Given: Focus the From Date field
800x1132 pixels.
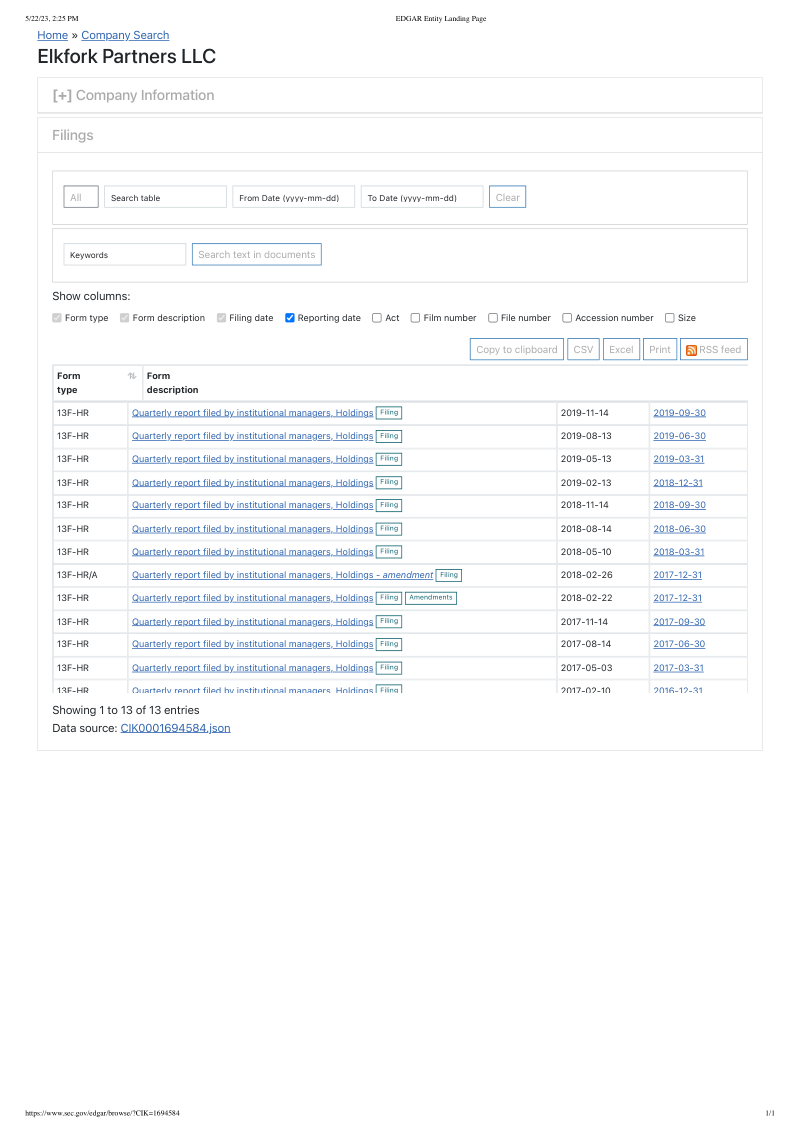Looking at the screenshot, I should point(293,197).
